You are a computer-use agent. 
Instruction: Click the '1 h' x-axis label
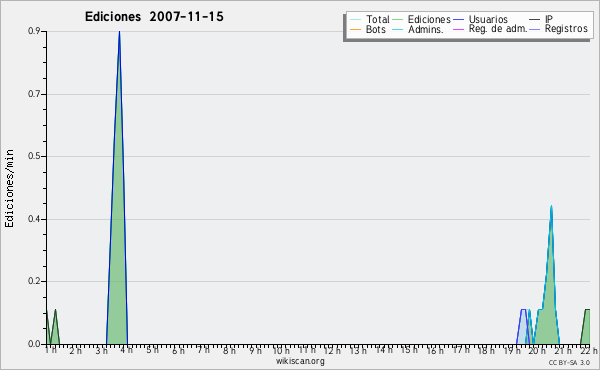click(51, 350)
